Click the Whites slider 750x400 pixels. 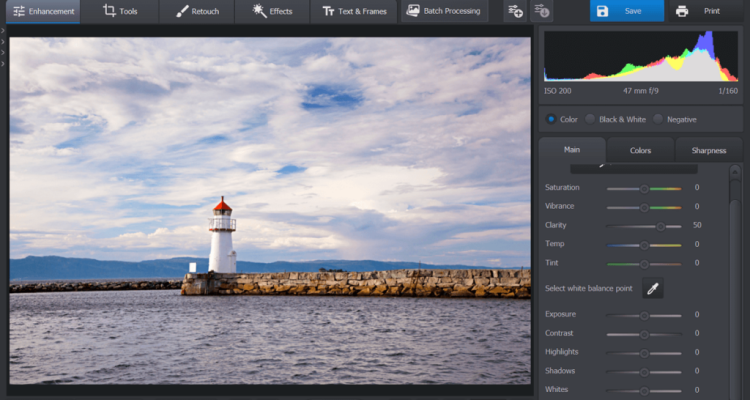(x=644, y=391)
